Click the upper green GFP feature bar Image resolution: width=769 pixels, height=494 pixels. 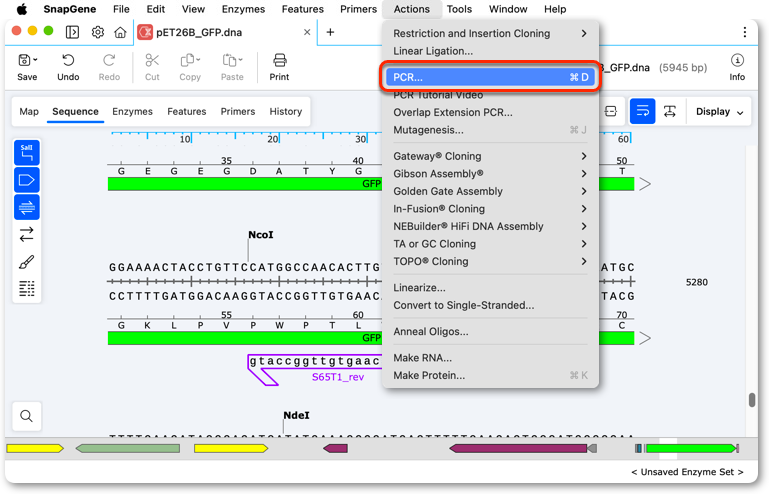point(244,184)
